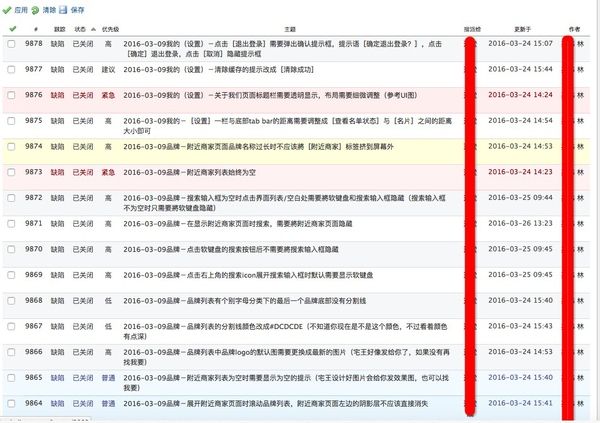Image resolution: width=600 pixels, height=423 pixels.
Task: Click the date 2016-03-24 14:24
Action: coord(520,95)
